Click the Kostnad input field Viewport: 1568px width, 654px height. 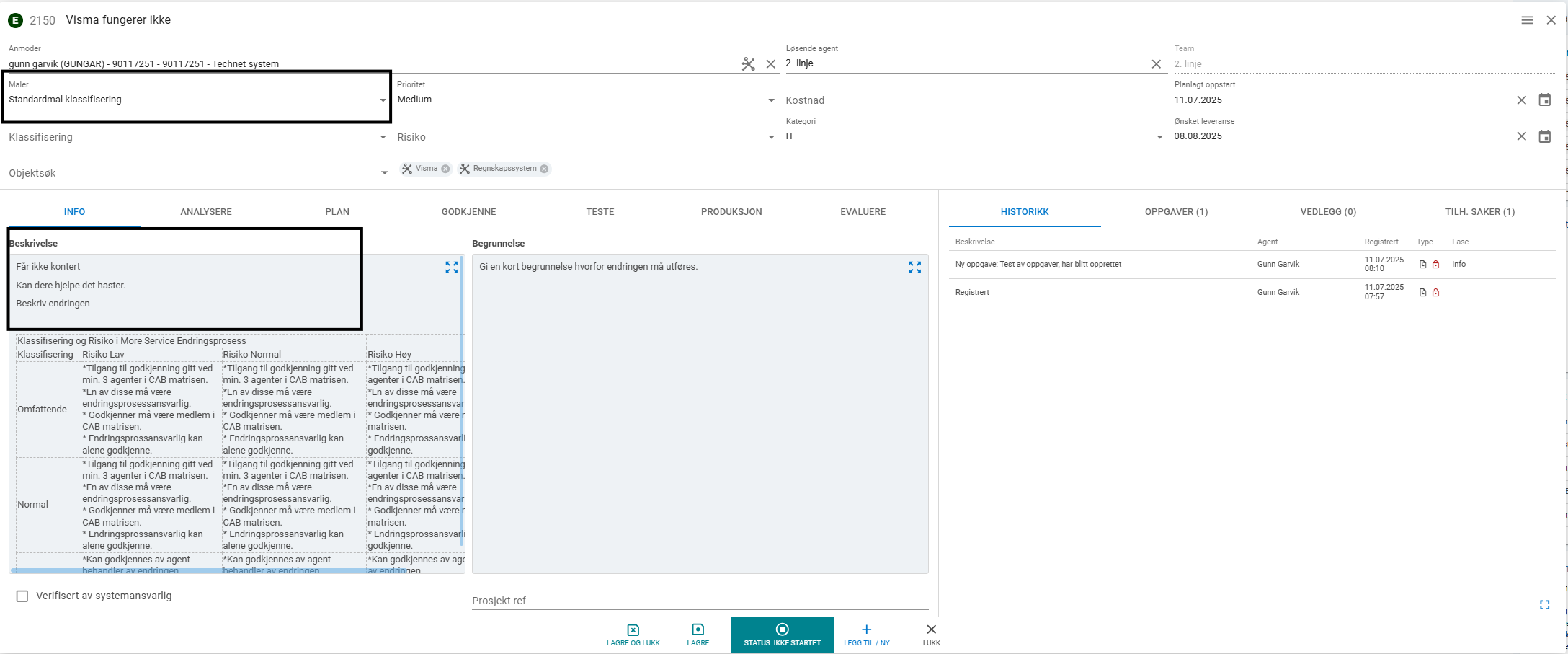point(976,100)
